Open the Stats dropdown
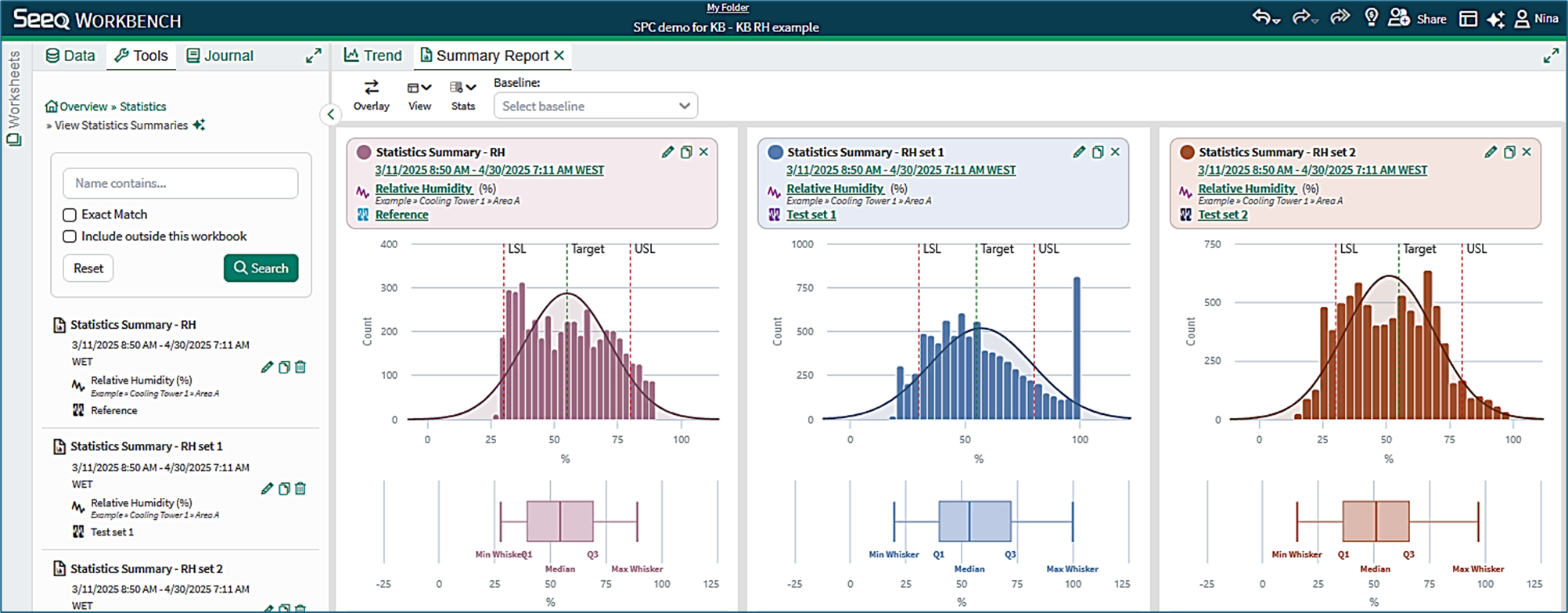This screenshot has width=1568, height=613. [463, 96]
